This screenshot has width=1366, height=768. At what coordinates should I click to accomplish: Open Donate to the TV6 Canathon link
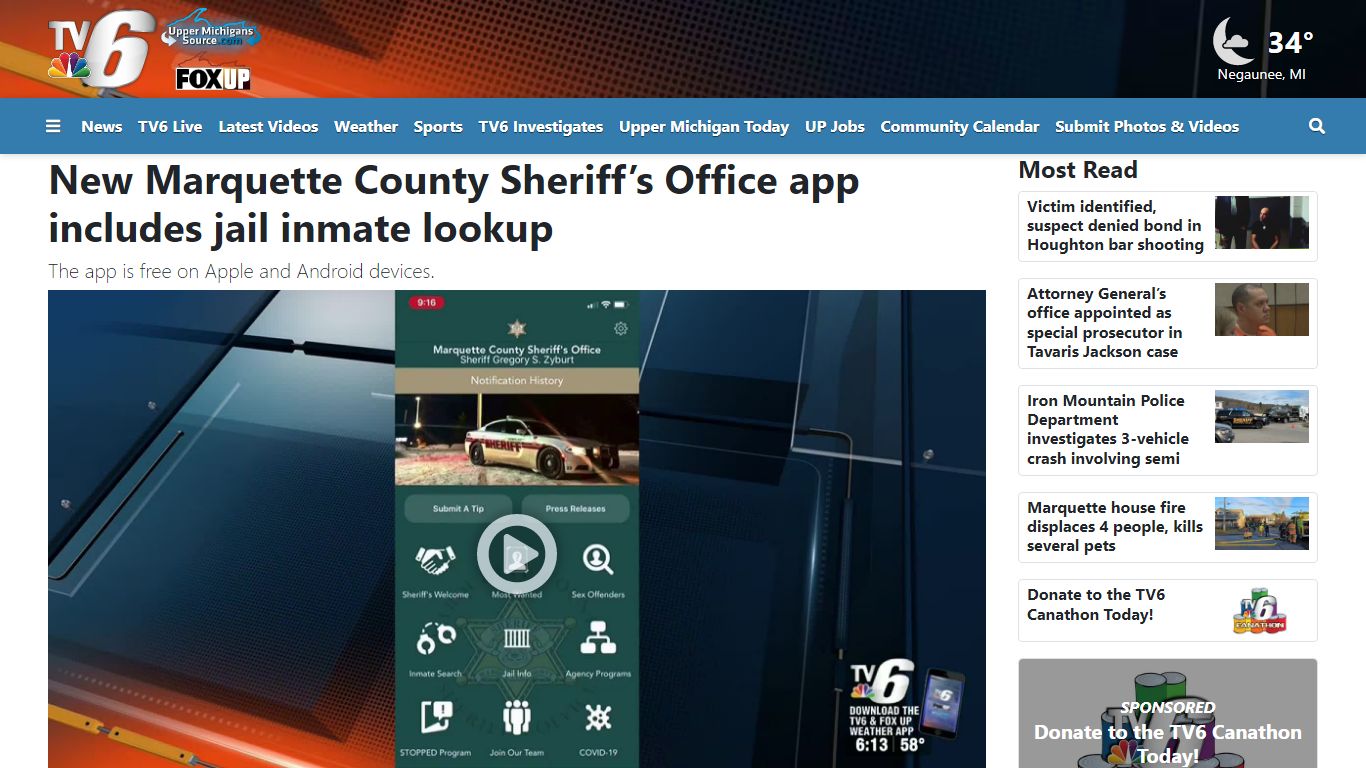pos(1096,605)
